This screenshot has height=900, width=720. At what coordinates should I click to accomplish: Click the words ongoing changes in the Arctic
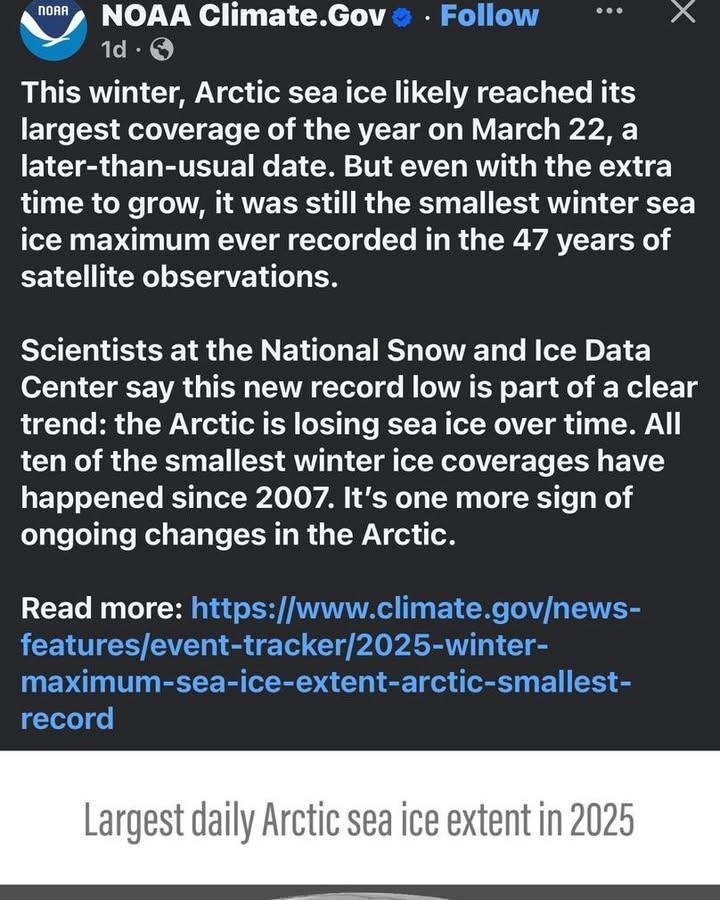coord(238,536)
